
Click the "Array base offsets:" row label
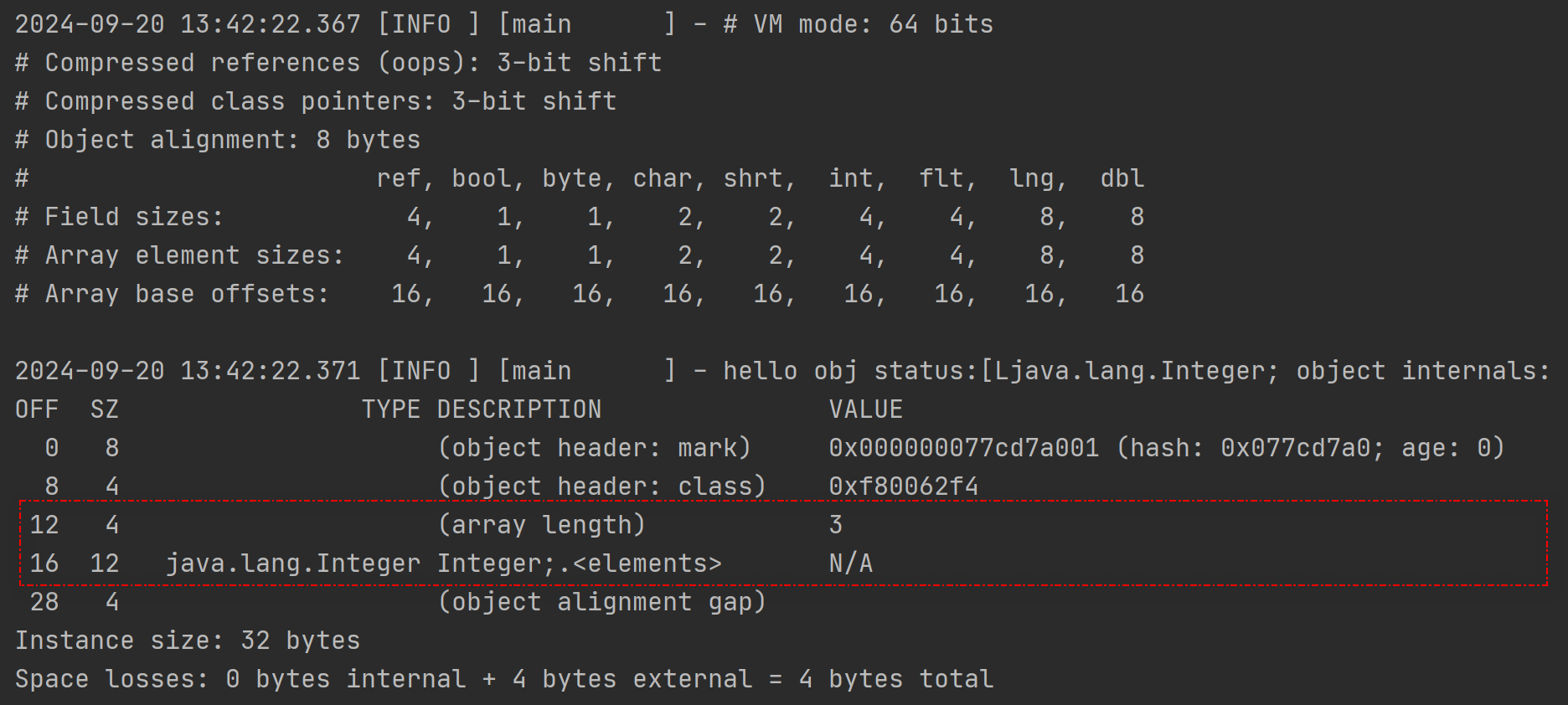172,294
